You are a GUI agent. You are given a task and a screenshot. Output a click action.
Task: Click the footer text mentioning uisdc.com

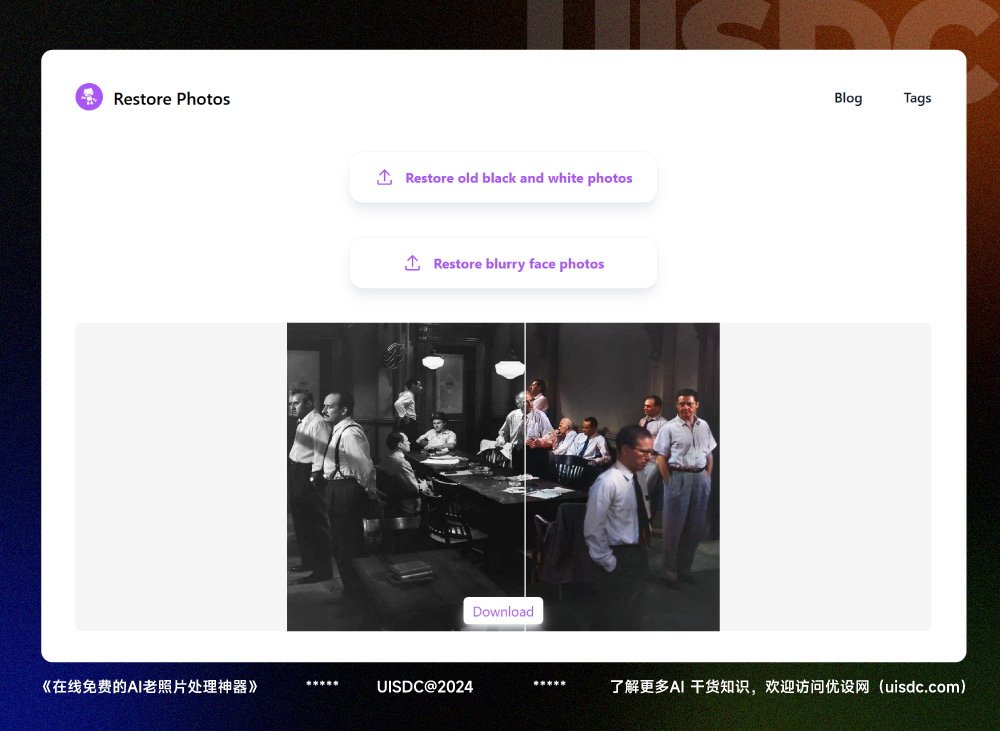tap(789, 687)
